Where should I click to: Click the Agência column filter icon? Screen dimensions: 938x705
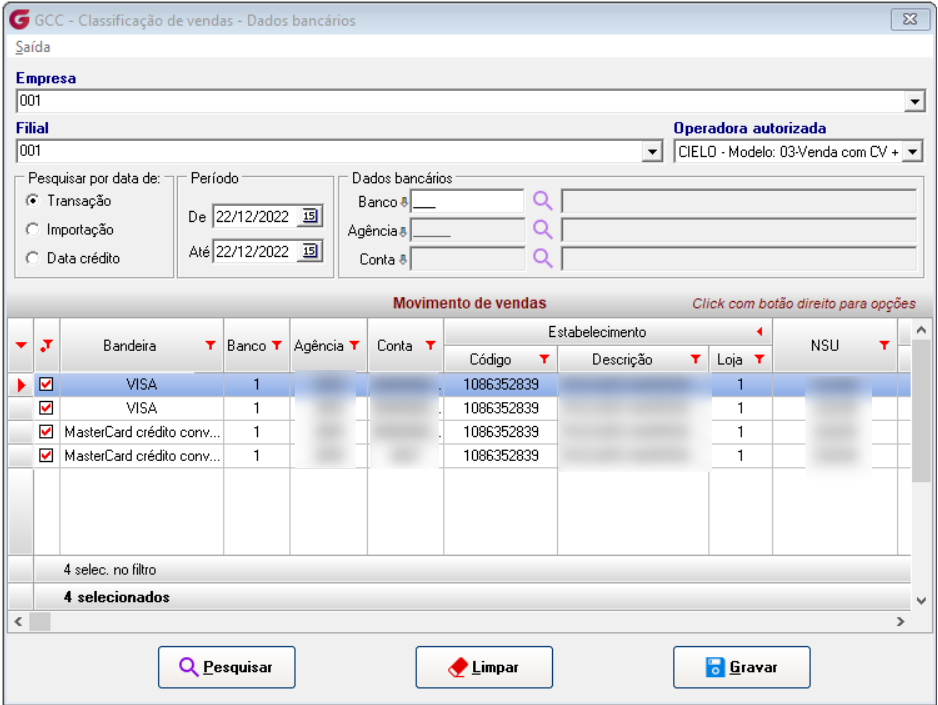(354, 345)
